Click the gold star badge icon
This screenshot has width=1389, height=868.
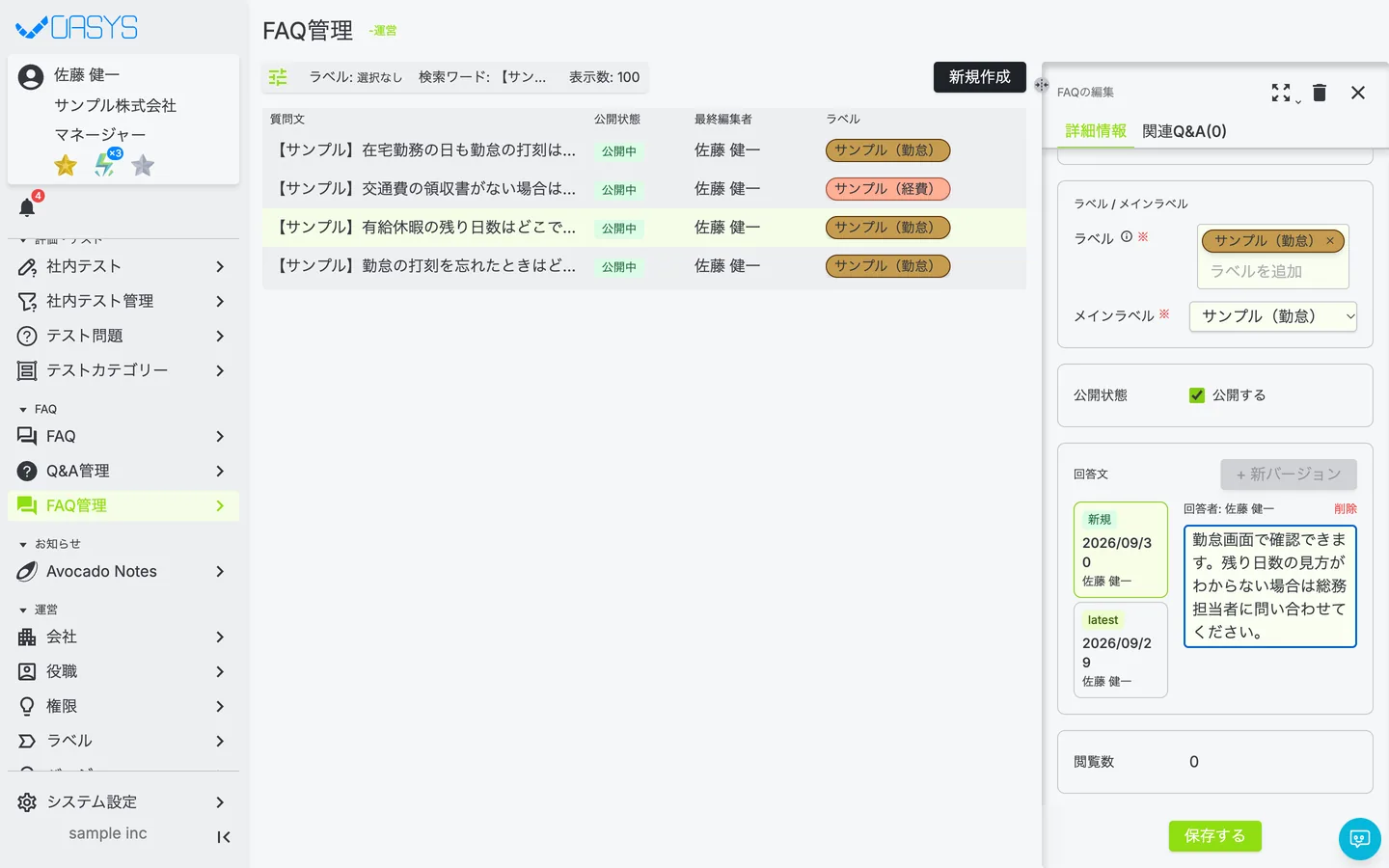tap(66, 166)
